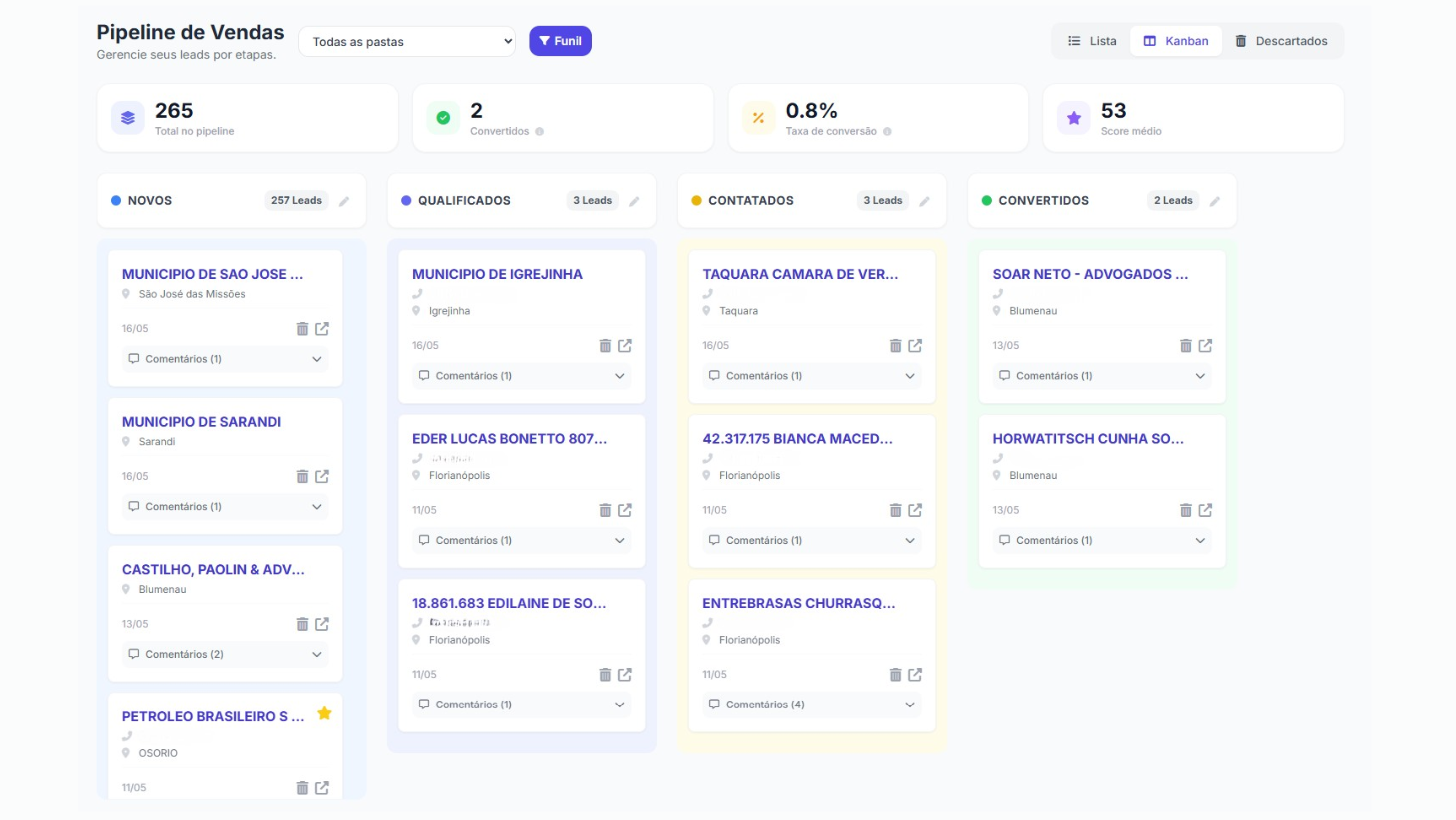Expand Comentários (4) on ENTREBRASAS card
This screenshot has height=820, width=1456.
pos(812,705)
